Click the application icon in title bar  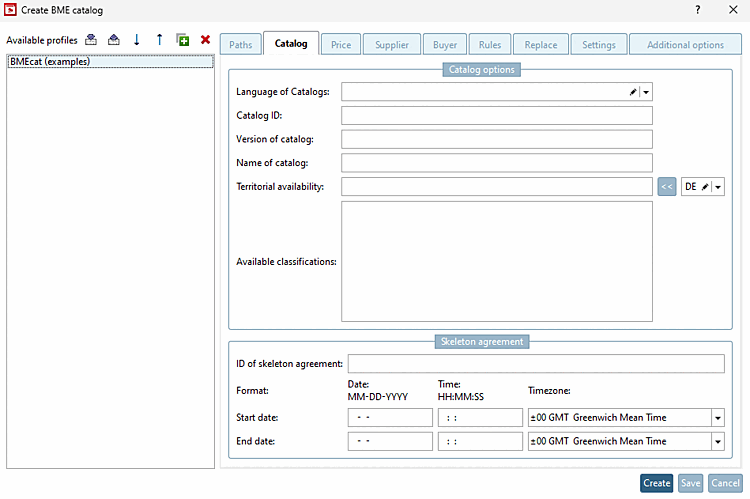pos(10,10)
